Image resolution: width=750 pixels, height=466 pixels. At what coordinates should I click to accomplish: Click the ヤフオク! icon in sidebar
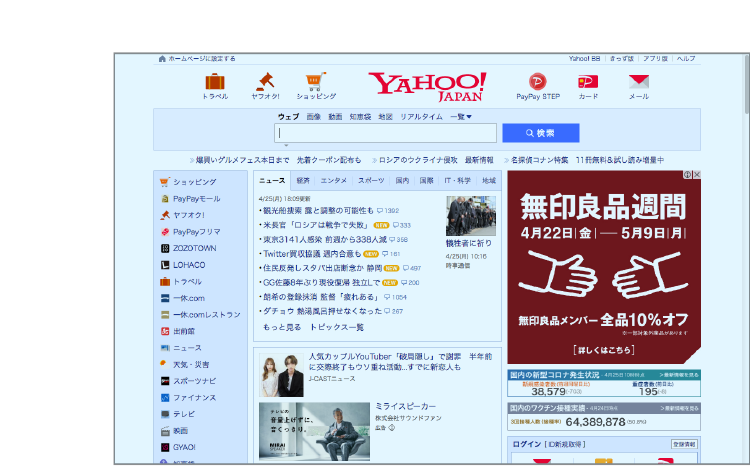coord(165,215)
